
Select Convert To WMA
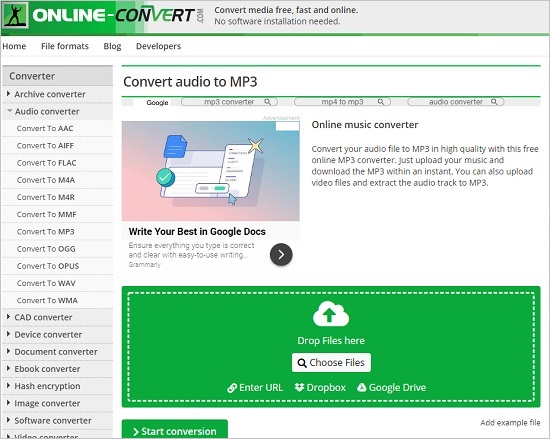tap(58, 300)
